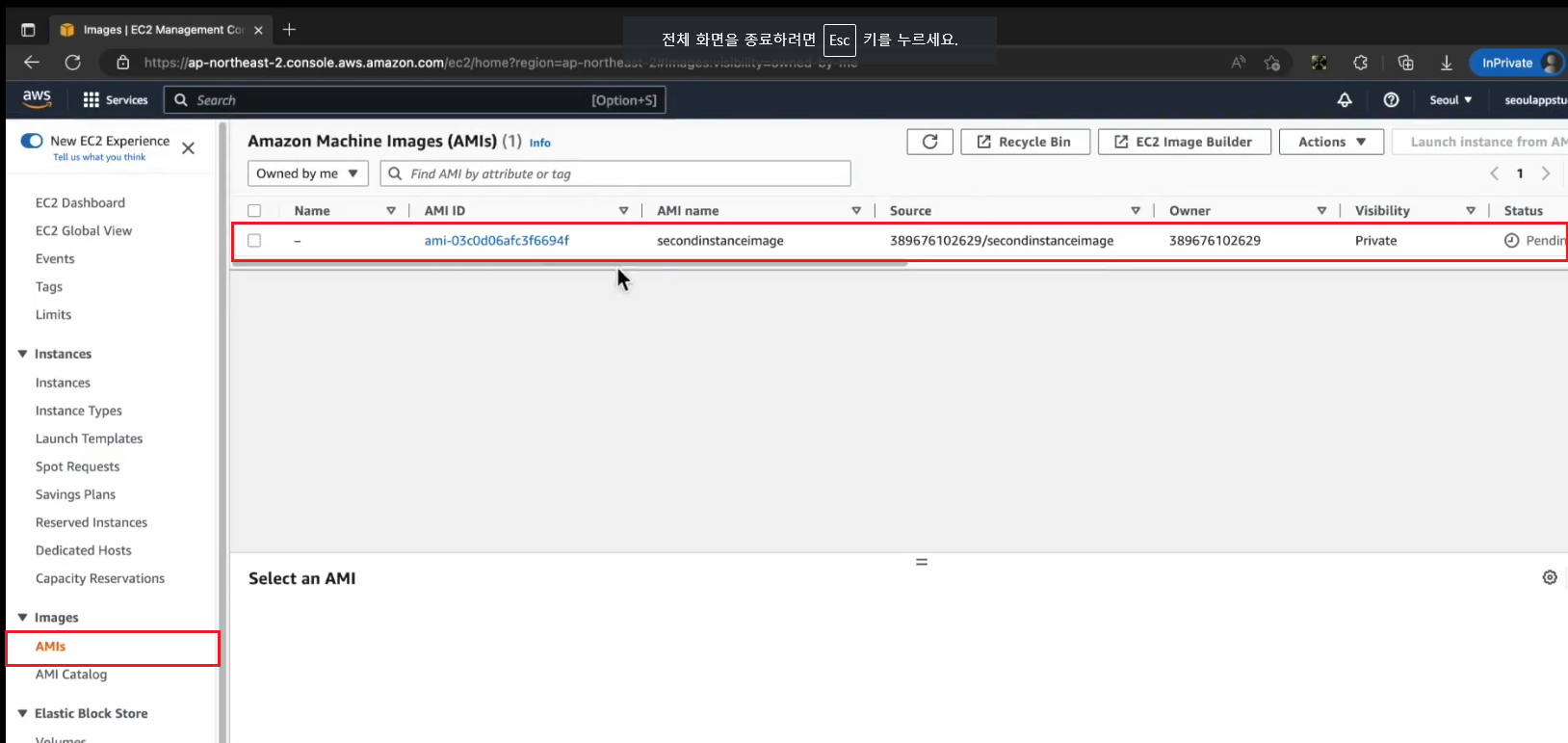Open Instances list in sidebar
Image resolution: width=1568 pixels, height=743 pixels.
(x=63, y=384)
